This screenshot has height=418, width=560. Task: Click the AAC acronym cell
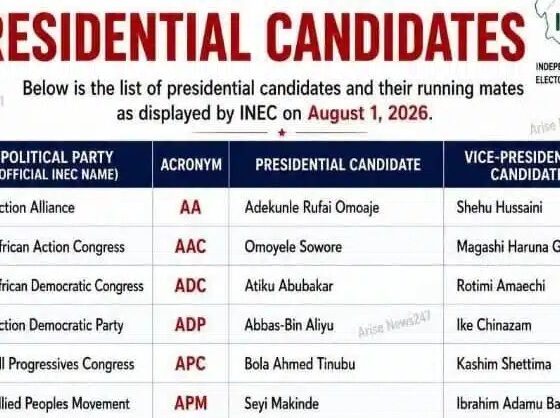tap(191, 247)
